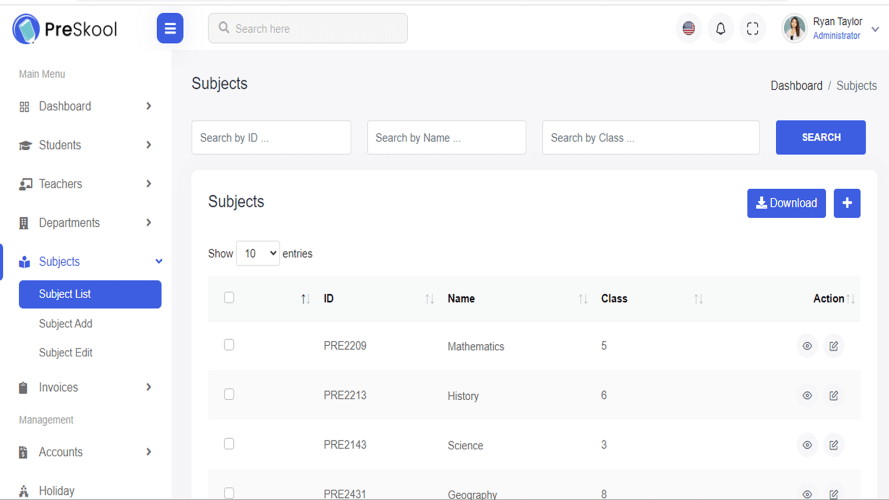Open the user account dropdown arrow
Viewport: 889px width, 500px height.
click(875, 29)
